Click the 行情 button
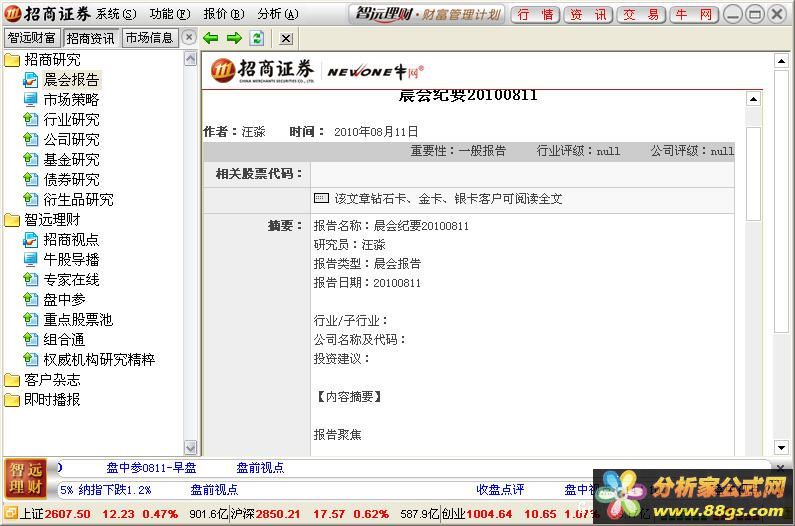The width and height of the screenshot is (795, 526). (535, 15)
